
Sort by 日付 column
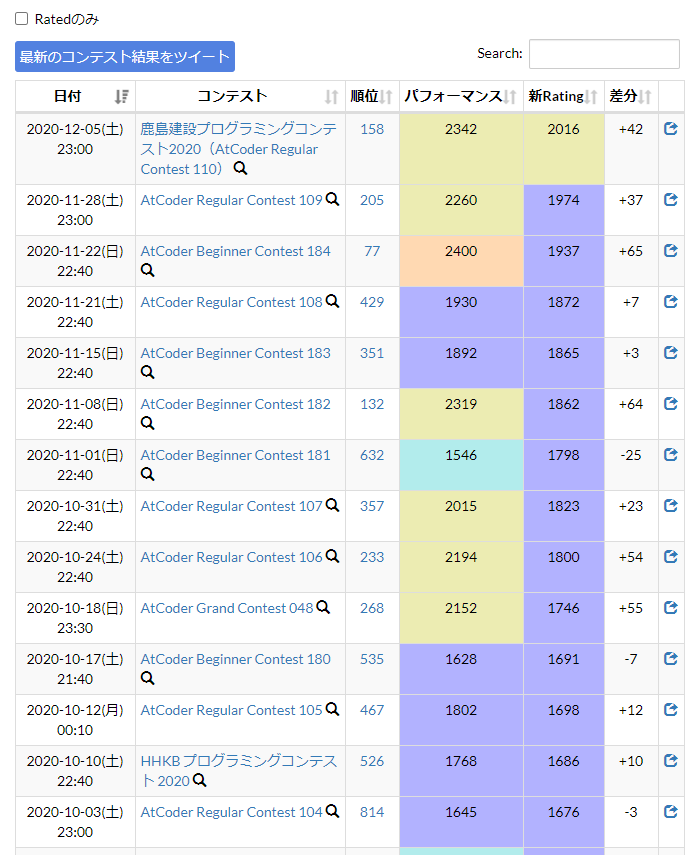(x=75, y=97)
